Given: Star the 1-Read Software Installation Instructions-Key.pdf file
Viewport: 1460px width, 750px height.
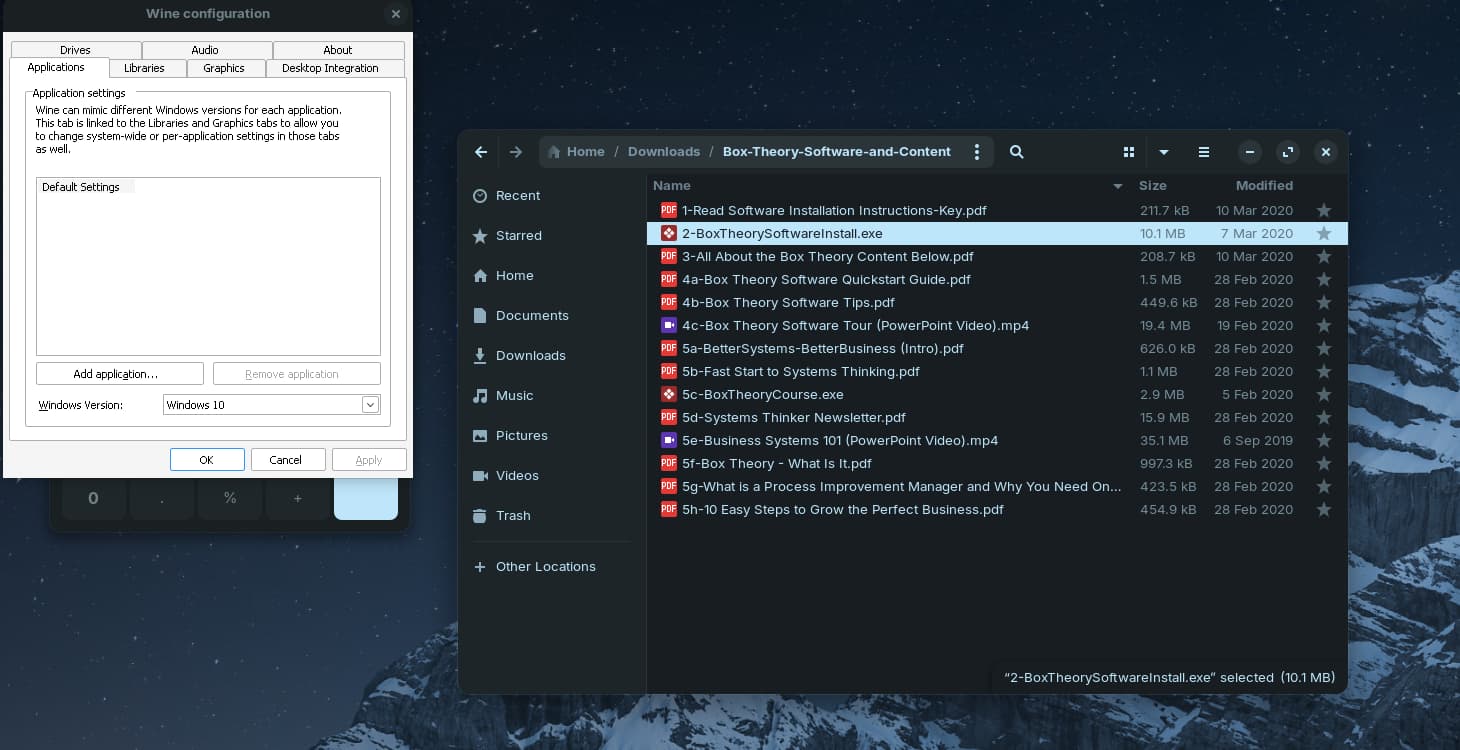Looking at the screenshot, I should pos(1324,211).
